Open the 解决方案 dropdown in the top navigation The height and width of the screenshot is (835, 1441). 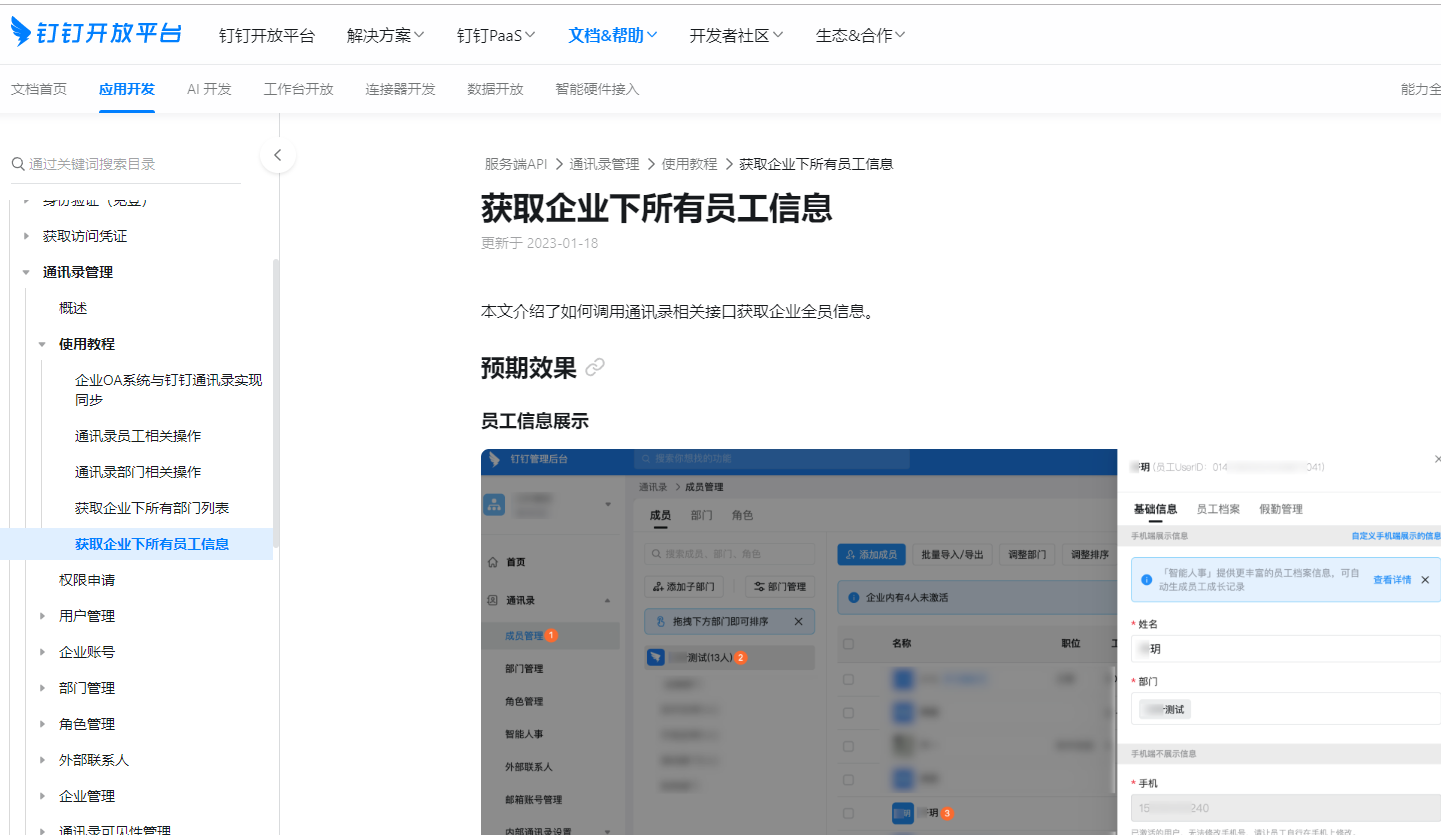coord(386,35)
